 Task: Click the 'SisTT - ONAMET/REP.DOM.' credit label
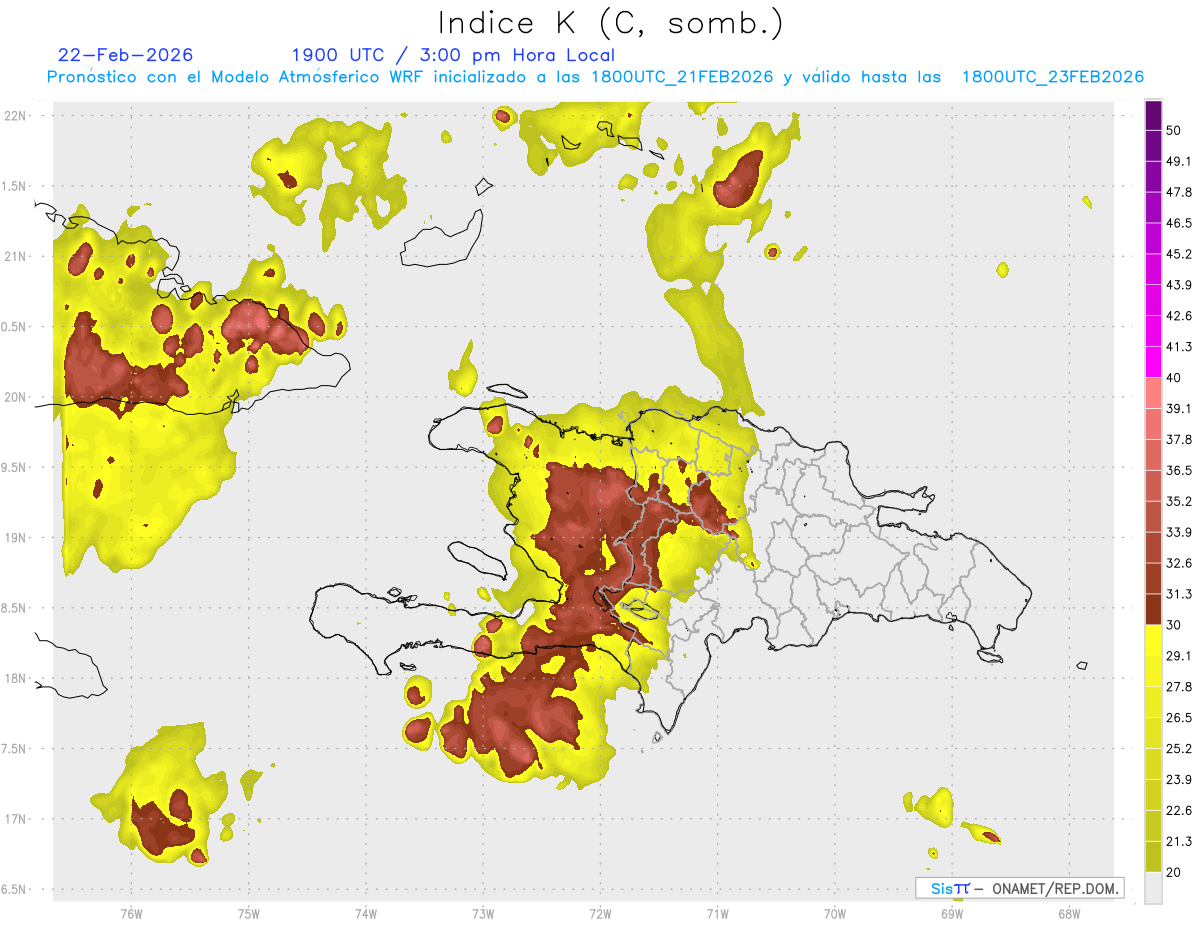coord(1019,888)
